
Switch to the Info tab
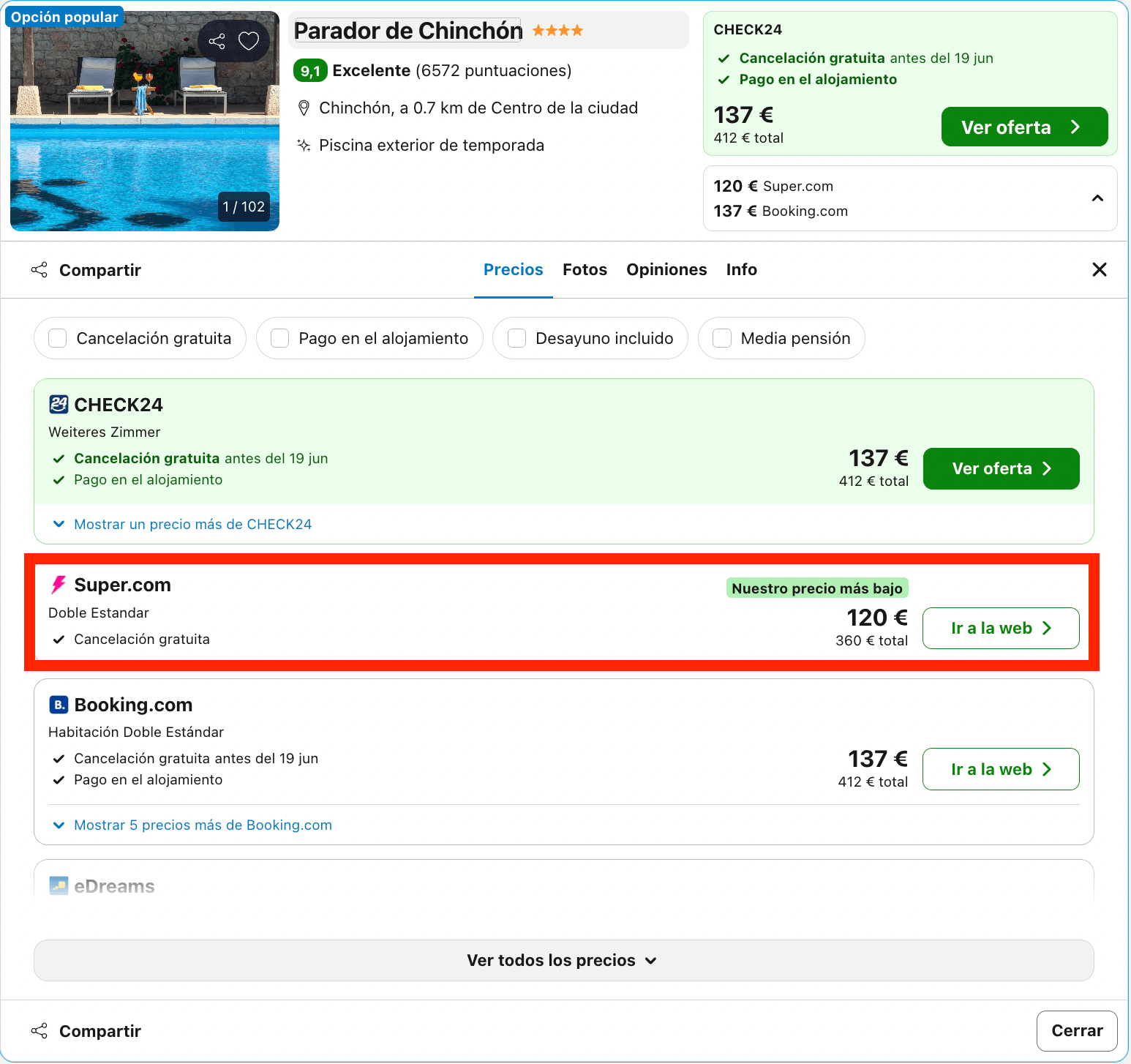pos(741,270)
